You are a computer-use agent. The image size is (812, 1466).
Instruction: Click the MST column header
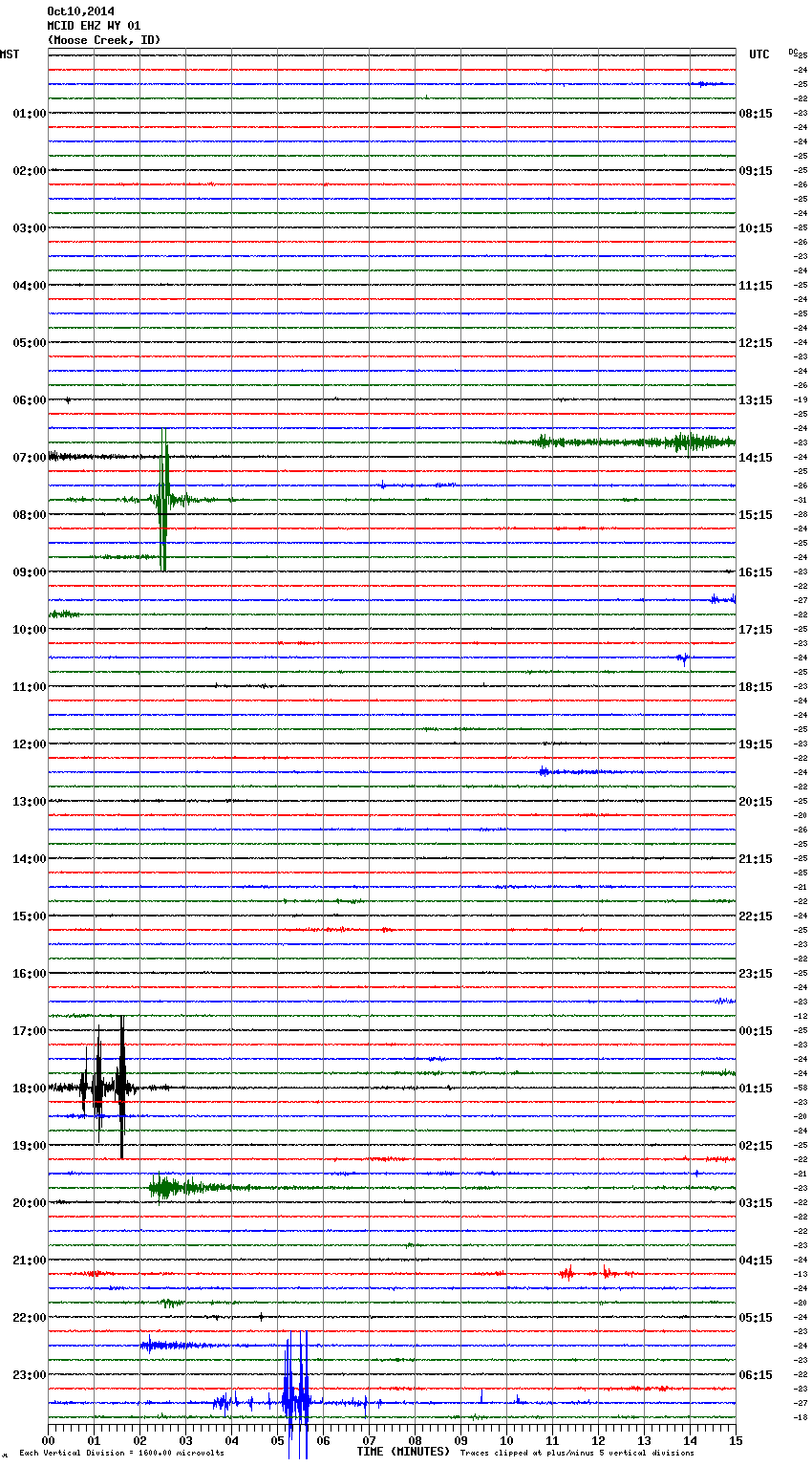click(10, 54)
